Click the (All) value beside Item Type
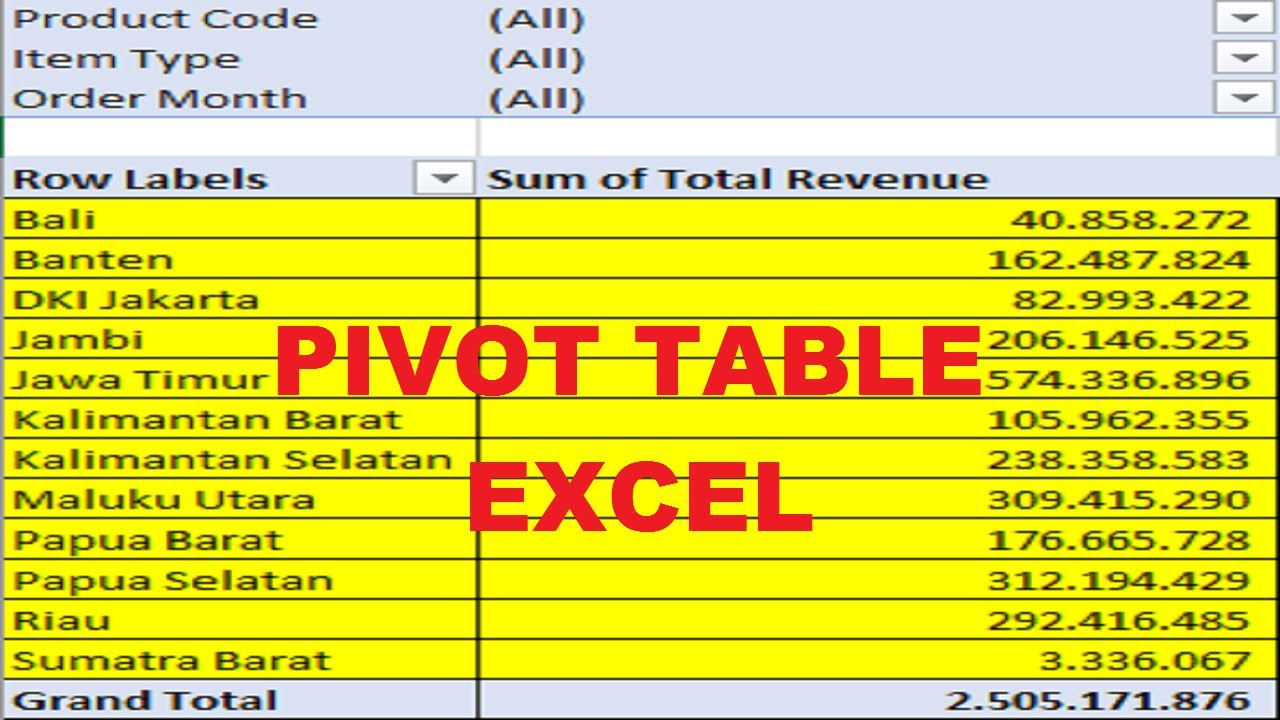Screen dimensions: 1280x720 click(536, 59)
